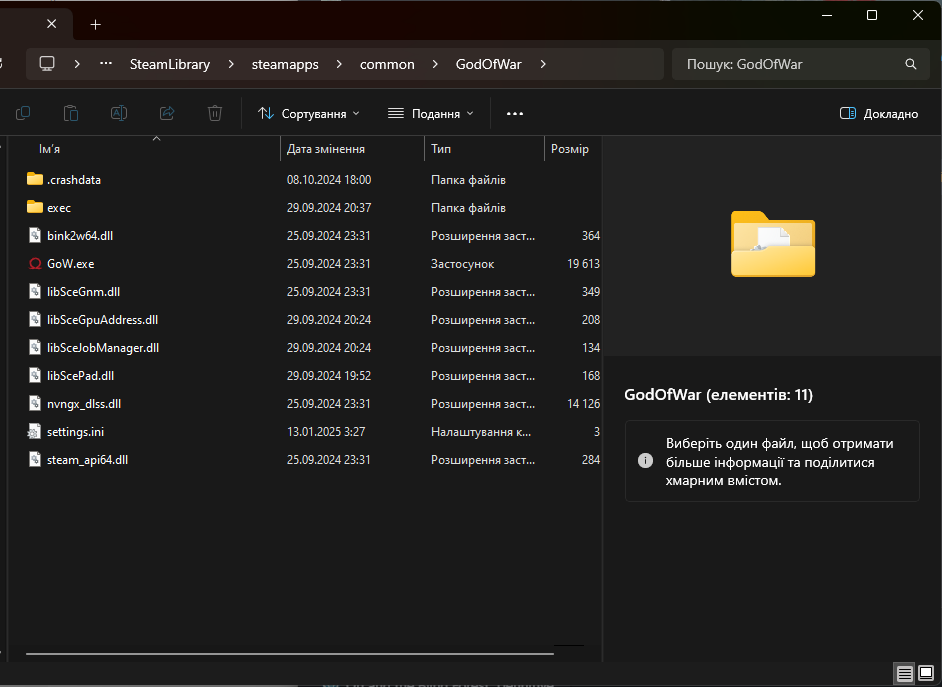
Task: Sort by Тип column header
Action: (x=484, y=148)
